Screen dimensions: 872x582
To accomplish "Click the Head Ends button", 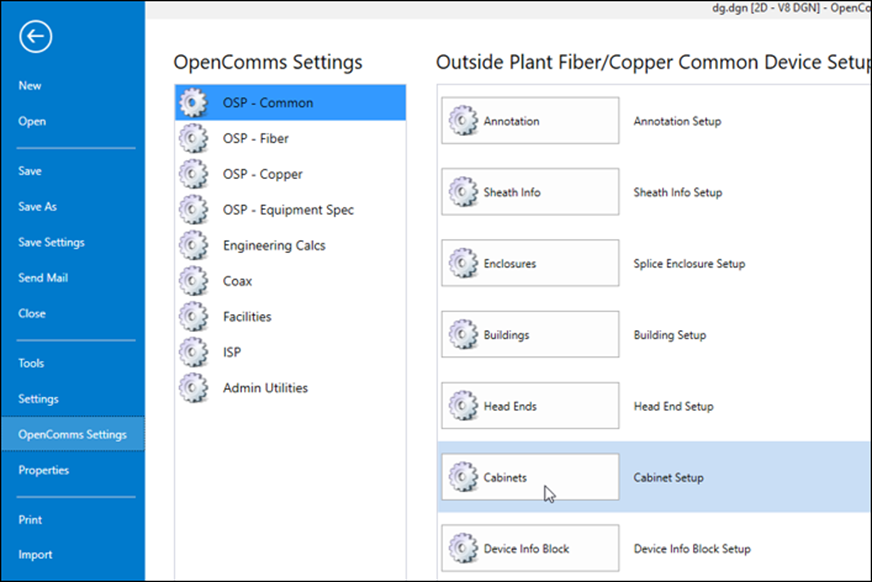I will [x=530, y=406].
